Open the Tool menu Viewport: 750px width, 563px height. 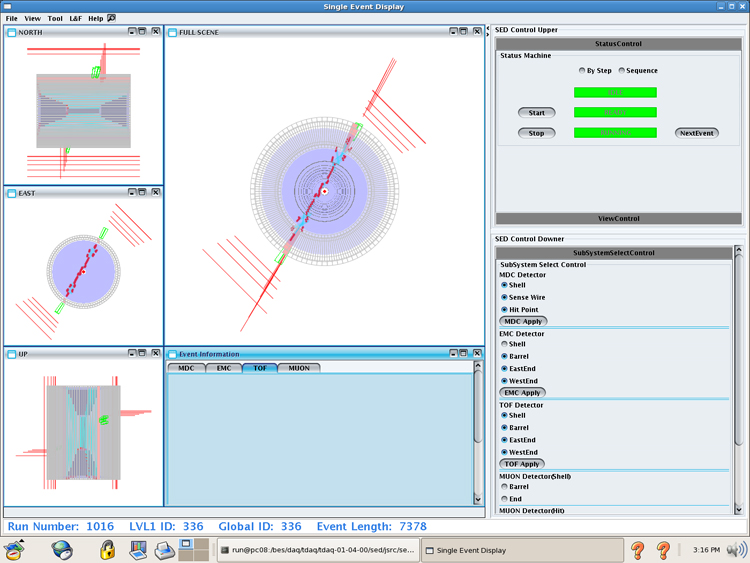point(55,18)
